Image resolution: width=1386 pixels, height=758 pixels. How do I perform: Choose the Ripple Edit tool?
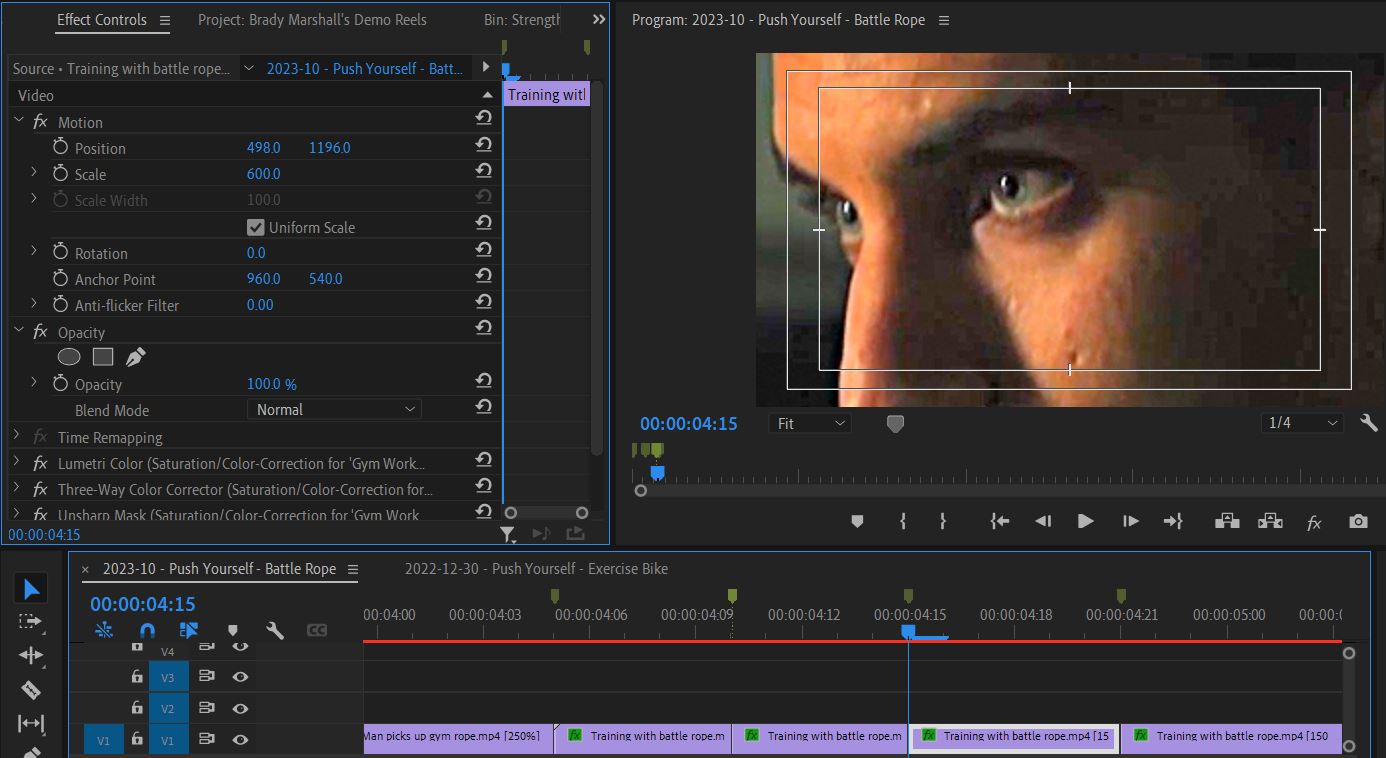31,655
